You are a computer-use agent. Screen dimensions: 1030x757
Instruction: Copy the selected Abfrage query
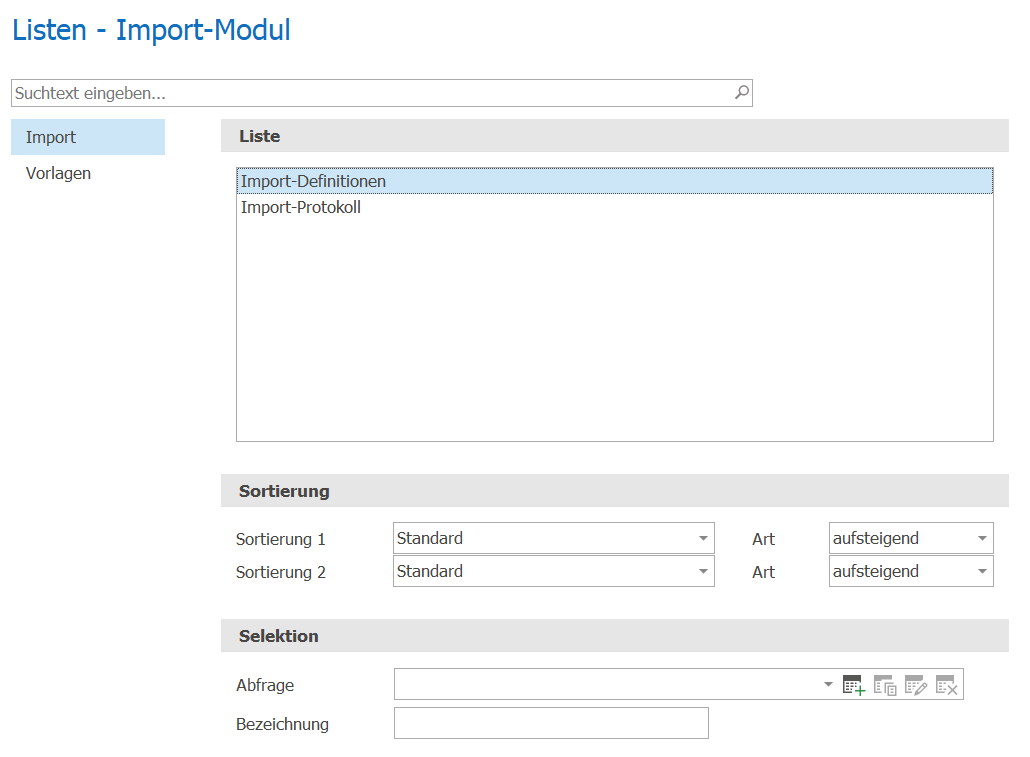point(885,685)
